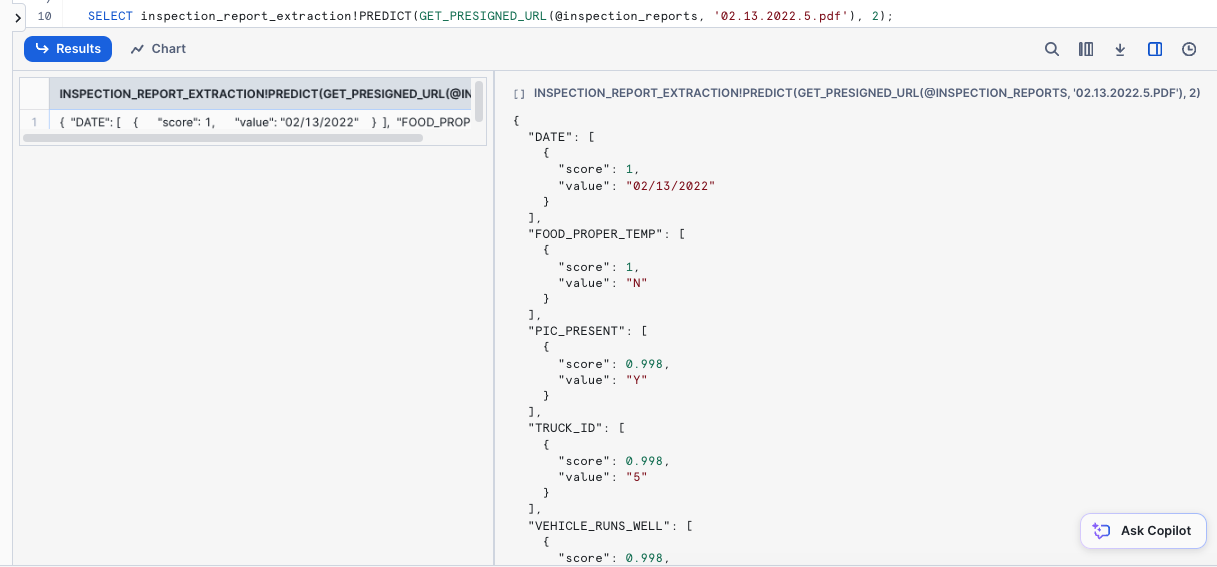This screenshot has width=1217, height=567.
Task: Click the results grid horizontal scrollbar
Action: point(222,138)
